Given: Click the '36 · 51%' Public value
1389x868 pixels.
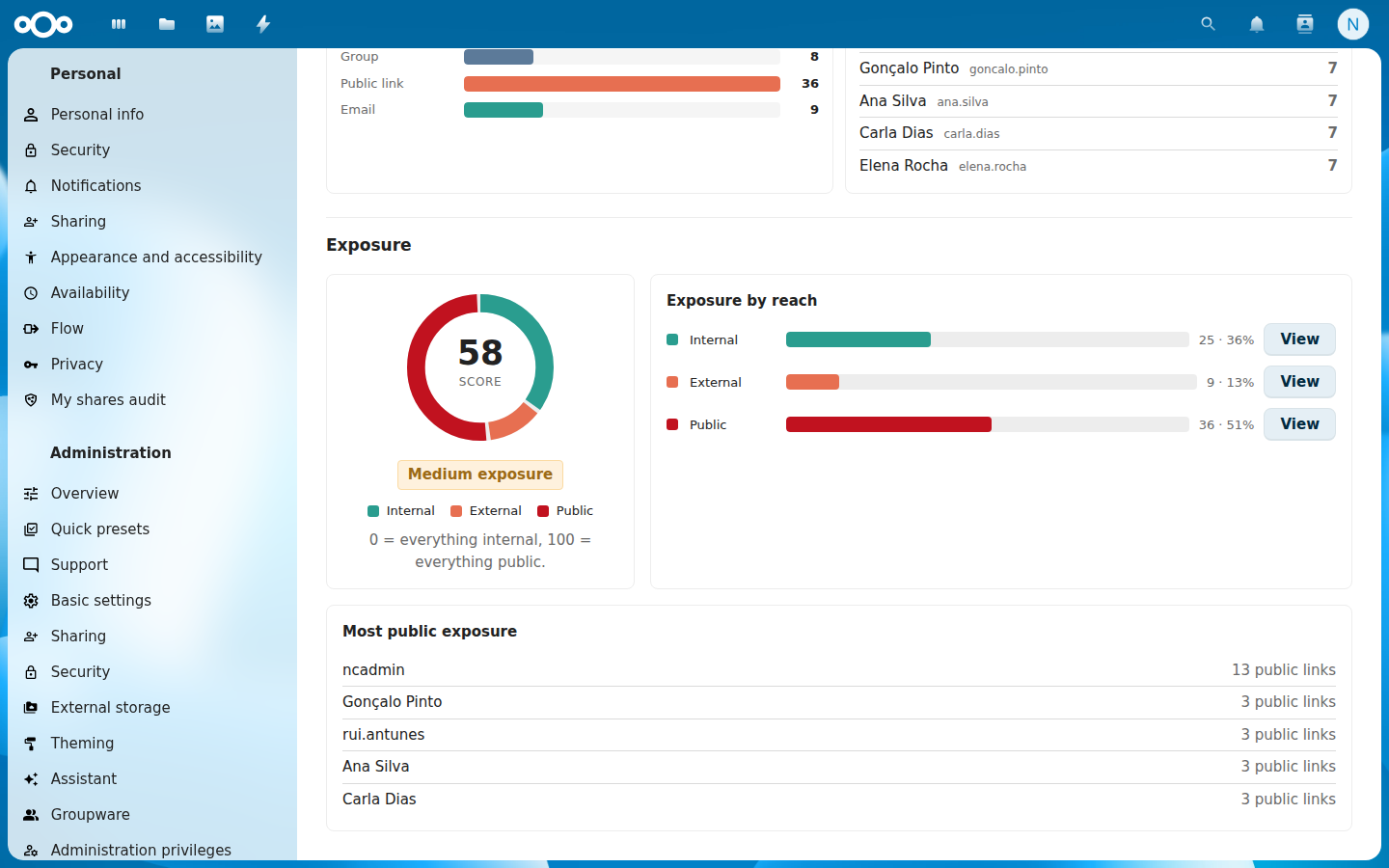Looking at the screenshot, I should click(1226, 425).
